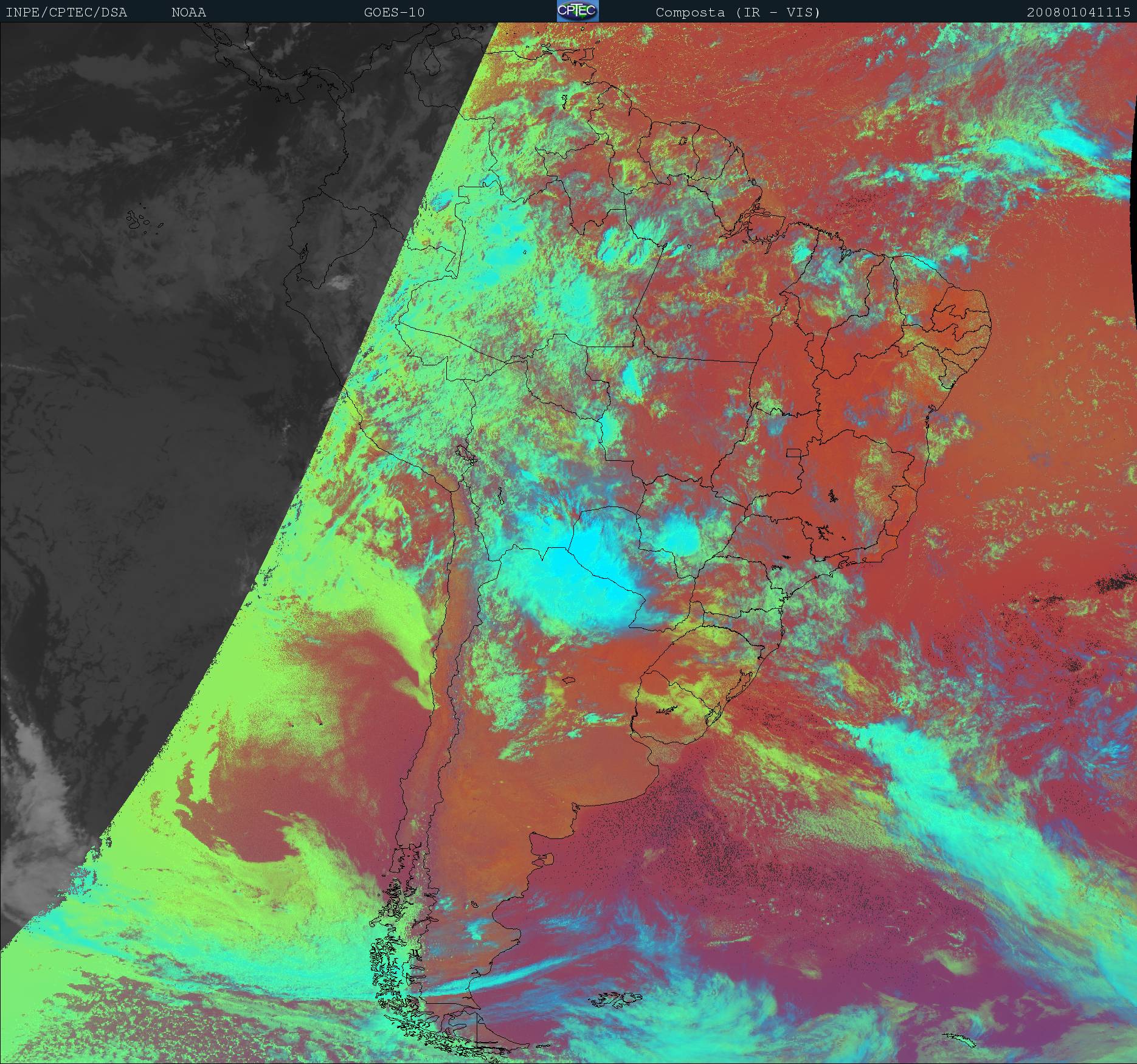Click the GOES-10 satellite label

pyautogui.click(x=394, y=12)
